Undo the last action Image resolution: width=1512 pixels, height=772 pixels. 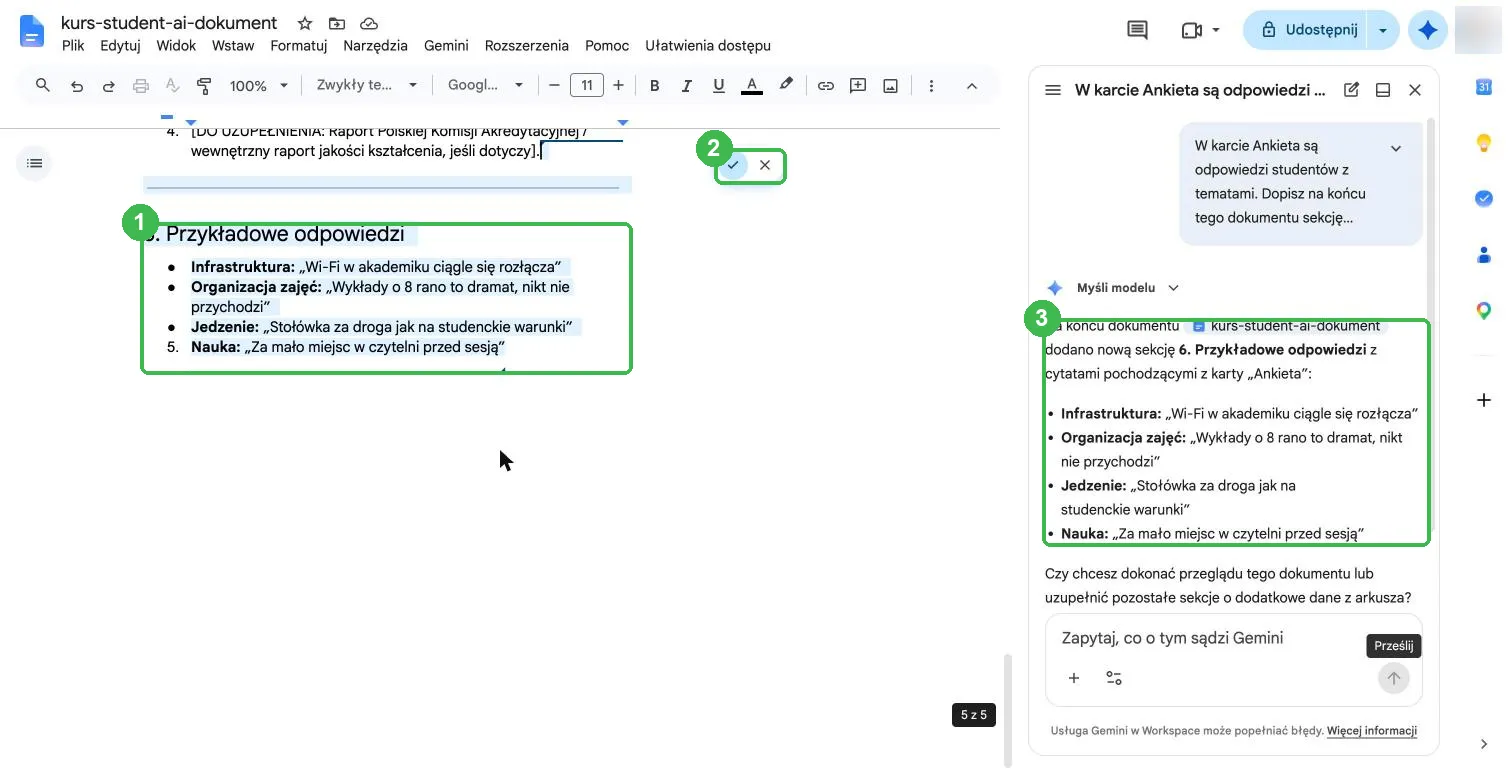[x=77, y=86]
